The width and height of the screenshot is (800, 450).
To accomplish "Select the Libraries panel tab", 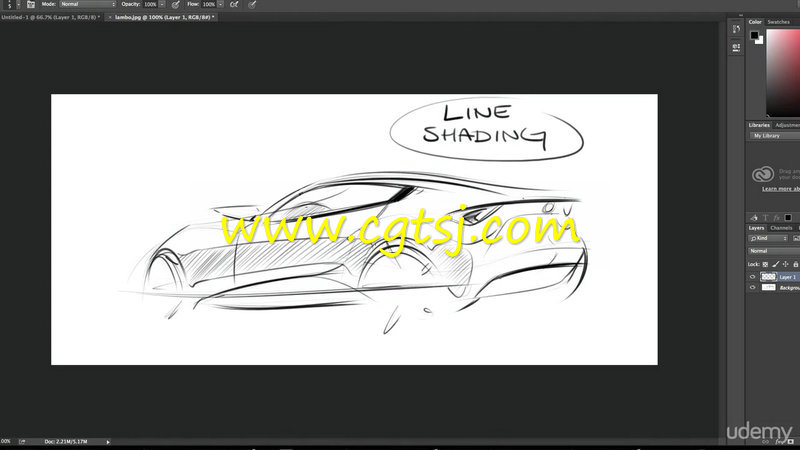I will click(759, 125).
